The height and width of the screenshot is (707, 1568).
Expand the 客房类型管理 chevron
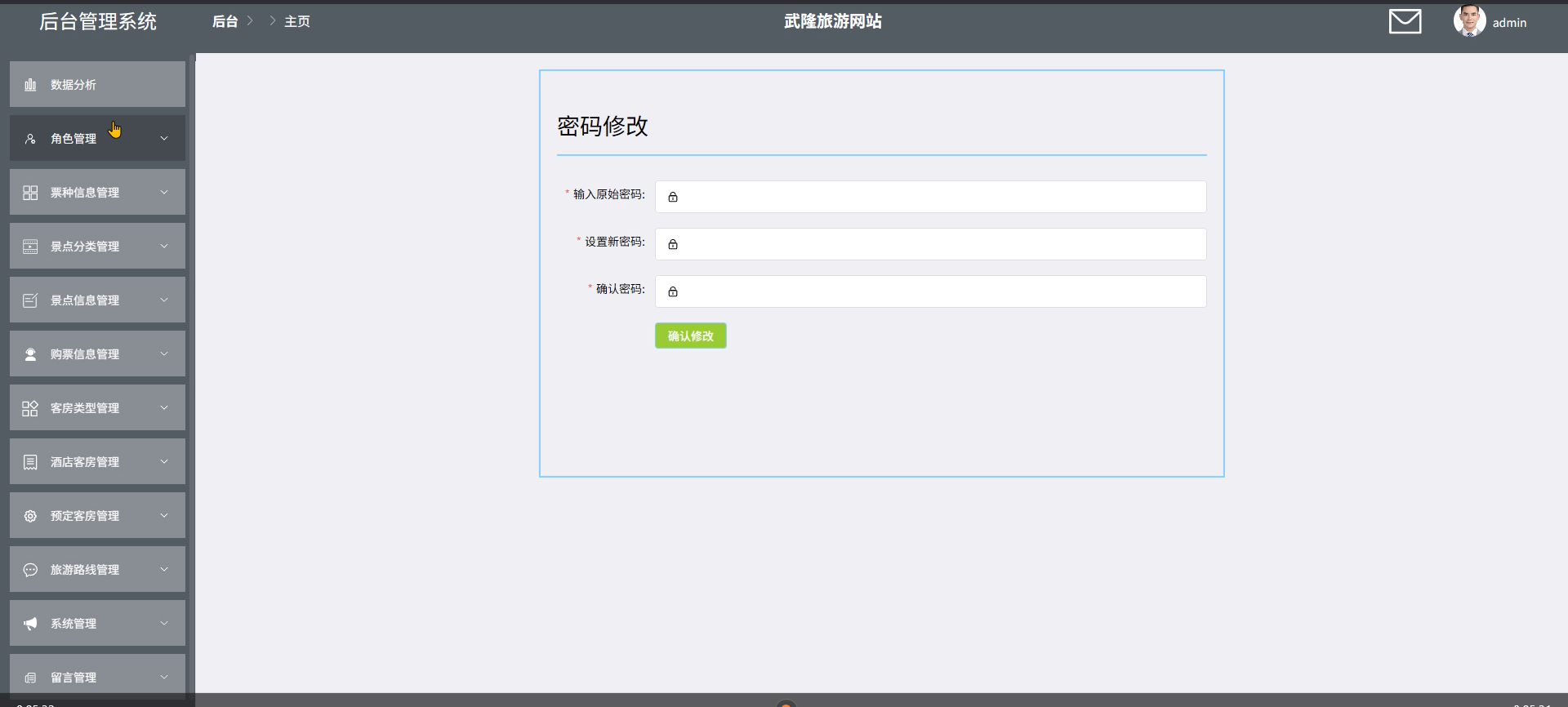click(164, 408)
